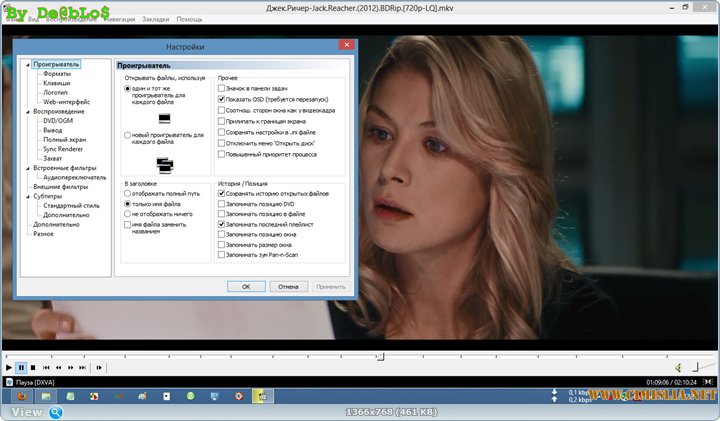
Task: Click the 'Отмена' button
Action: [x=288, y=286]
